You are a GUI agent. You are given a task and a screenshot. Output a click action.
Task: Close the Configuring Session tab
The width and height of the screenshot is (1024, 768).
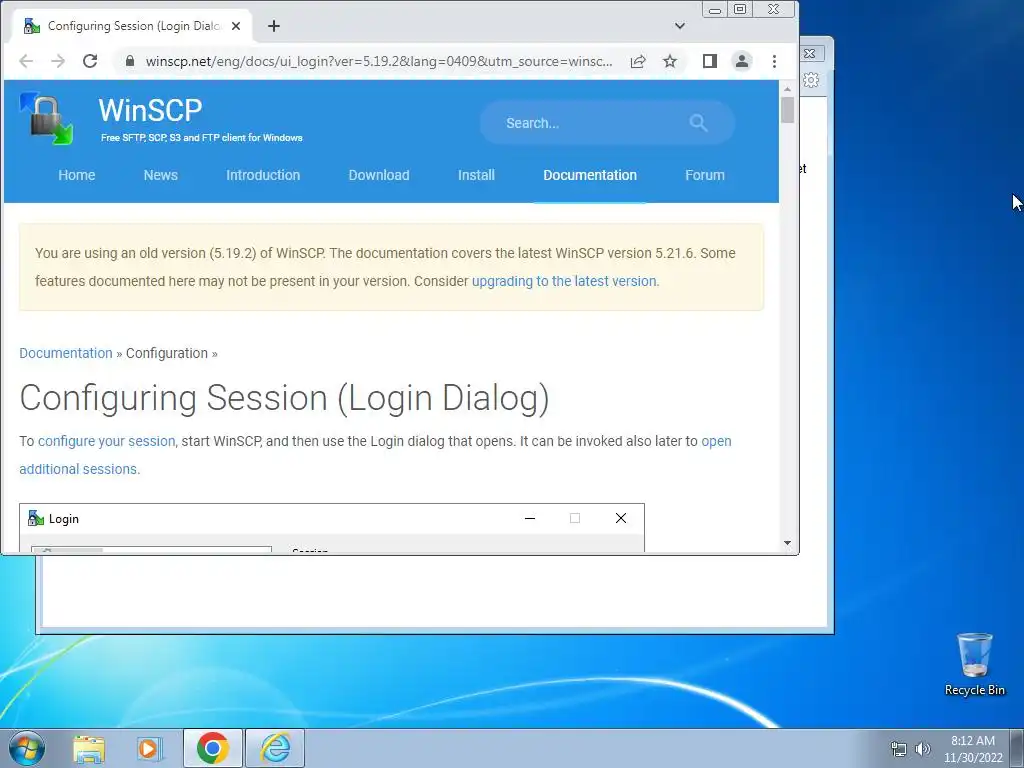pos(236,26)
